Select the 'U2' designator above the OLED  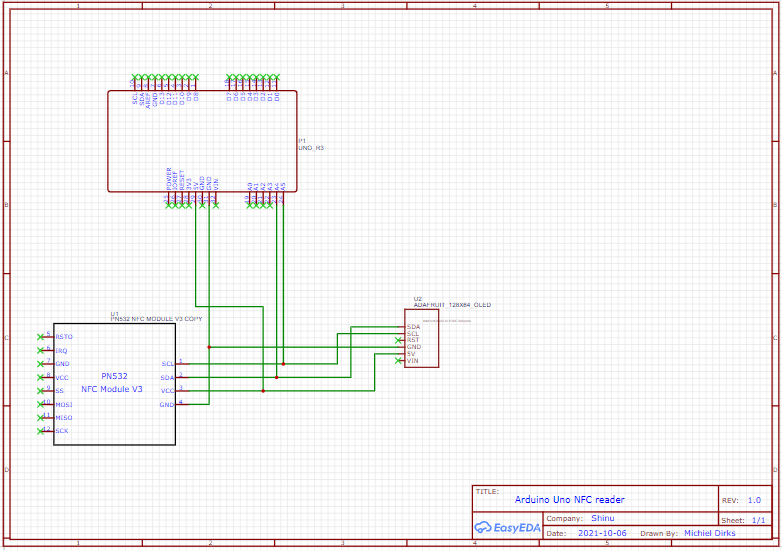click(x=417, y=299)
